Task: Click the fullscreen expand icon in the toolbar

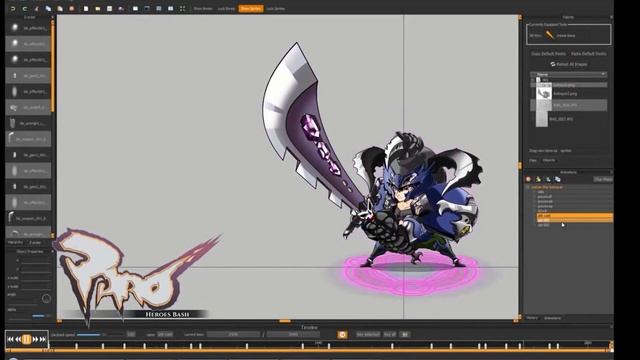Action: pyautogui.click(x=182, y=9)
